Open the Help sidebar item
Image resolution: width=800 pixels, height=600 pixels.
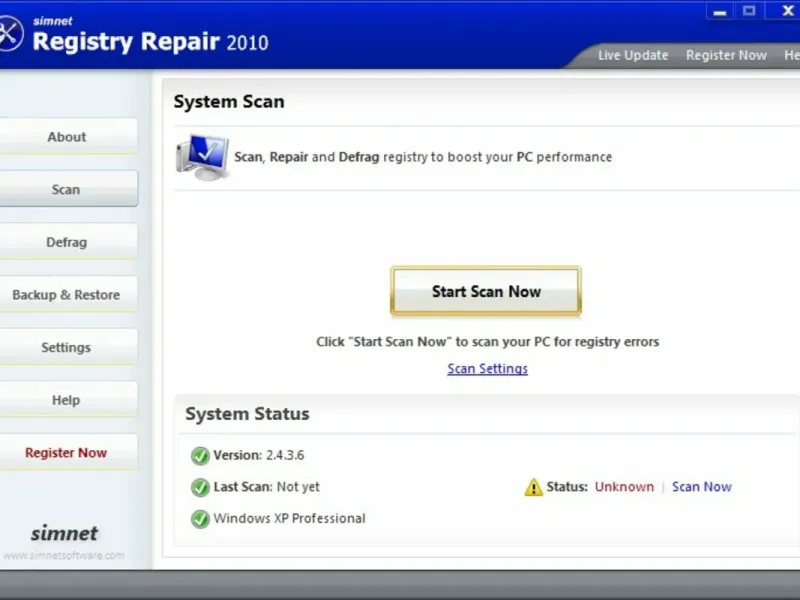pyautogui.click(x=67, y=400)
